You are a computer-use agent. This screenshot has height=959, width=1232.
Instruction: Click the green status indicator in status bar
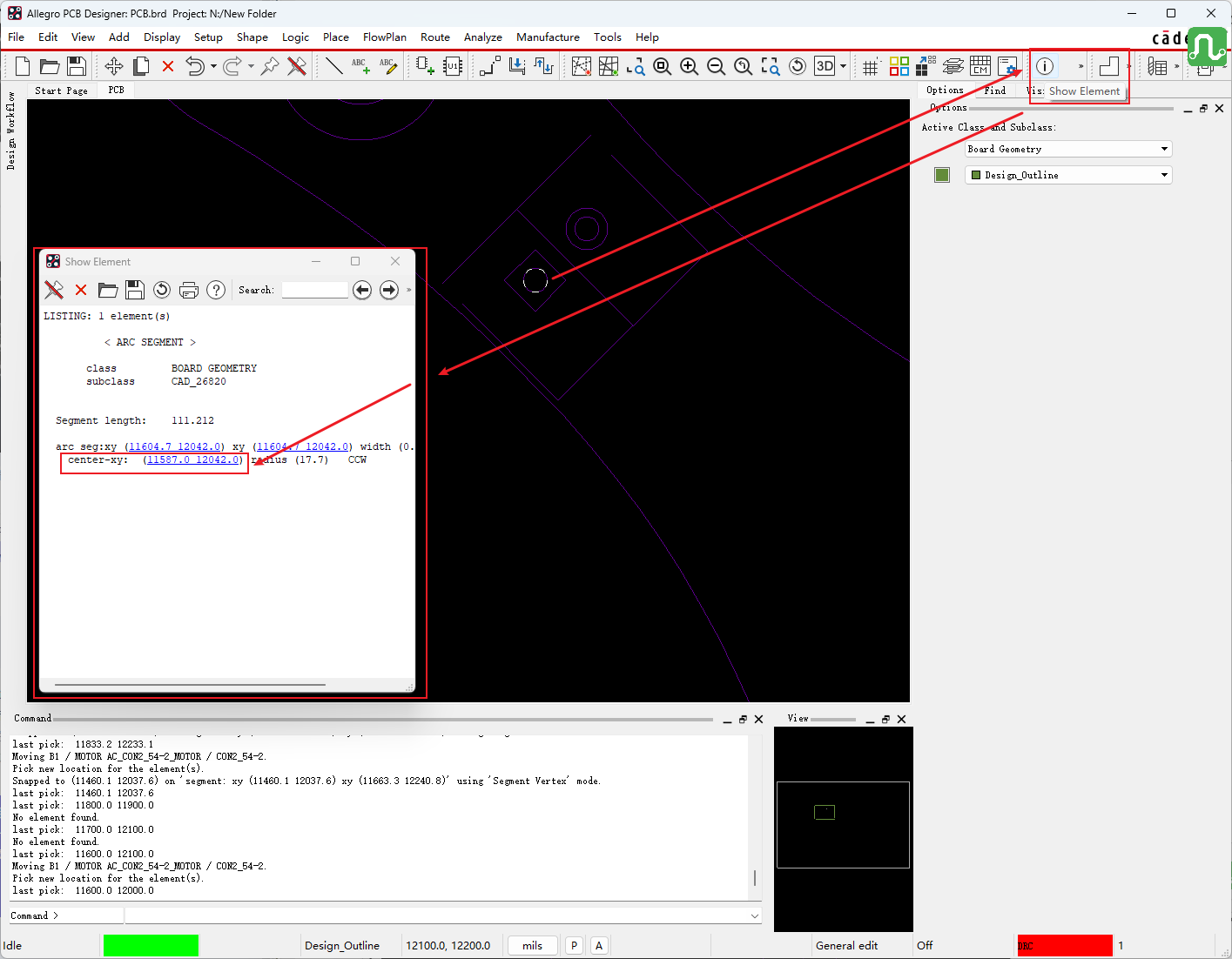point(151,946)
